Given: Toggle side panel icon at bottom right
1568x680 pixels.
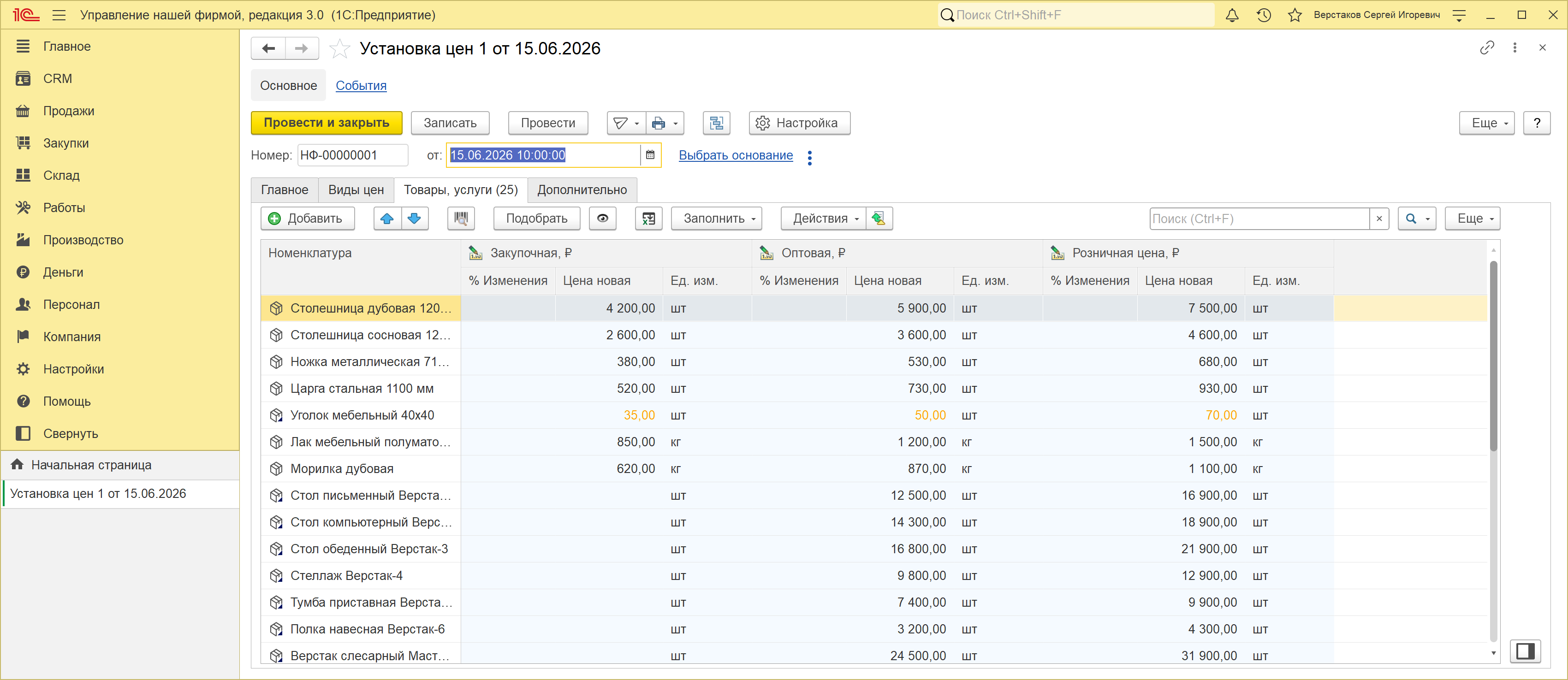Looking at the screenshot, I should tap(1526, 651).
